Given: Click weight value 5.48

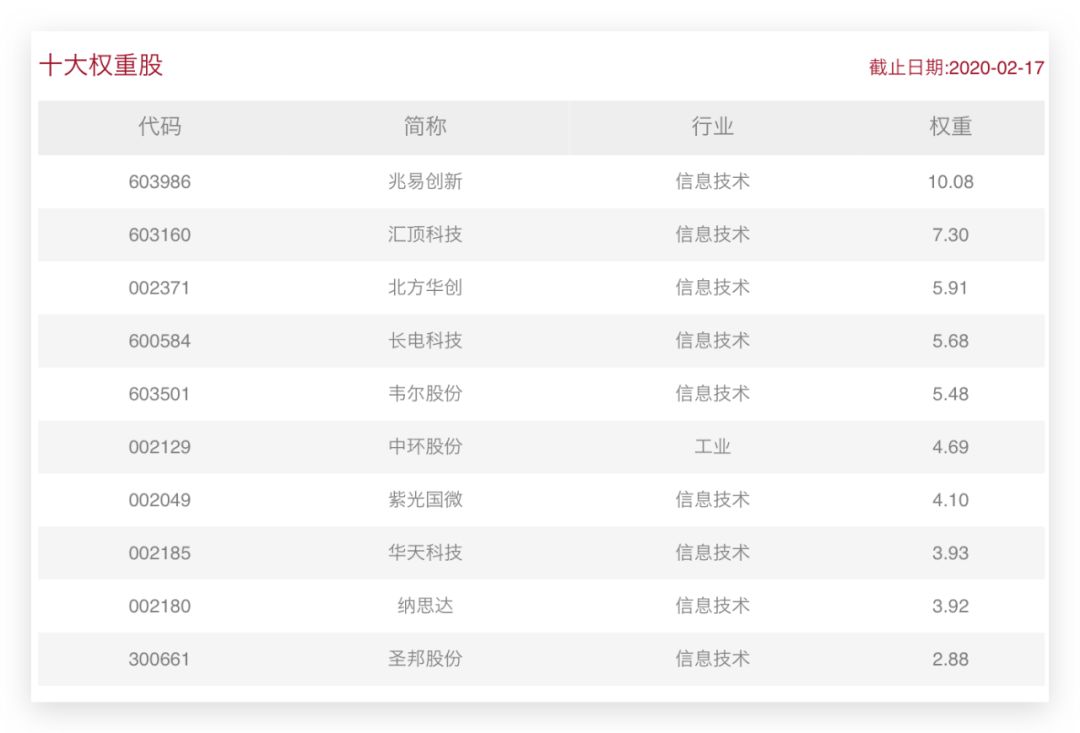Looking at the screenshot, I should click(x=951, y=394).
